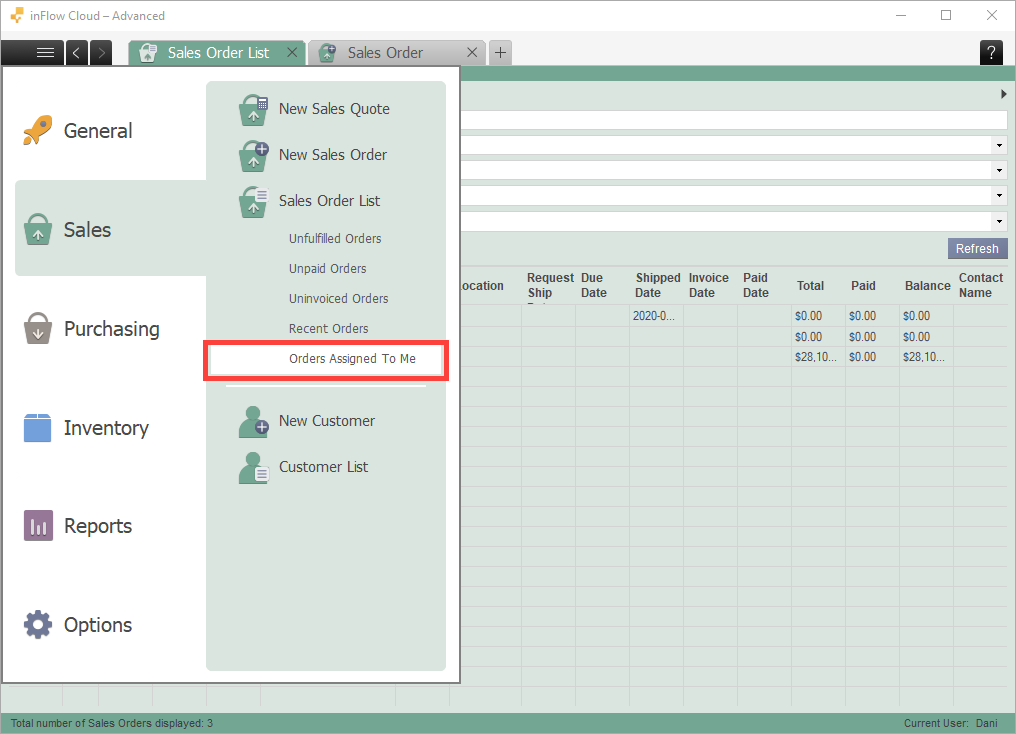Image resolution: width=1016 pixels, height=734 pixels.
Task: Click the Options gear icon
Action: (x=38, y=625)
